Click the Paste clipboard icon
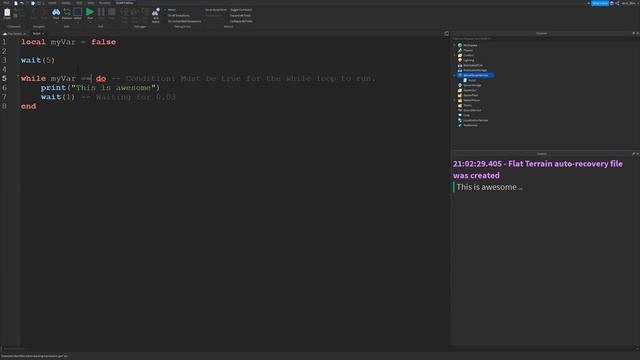This screenshot has height=360, width=640. coord(7,13)
